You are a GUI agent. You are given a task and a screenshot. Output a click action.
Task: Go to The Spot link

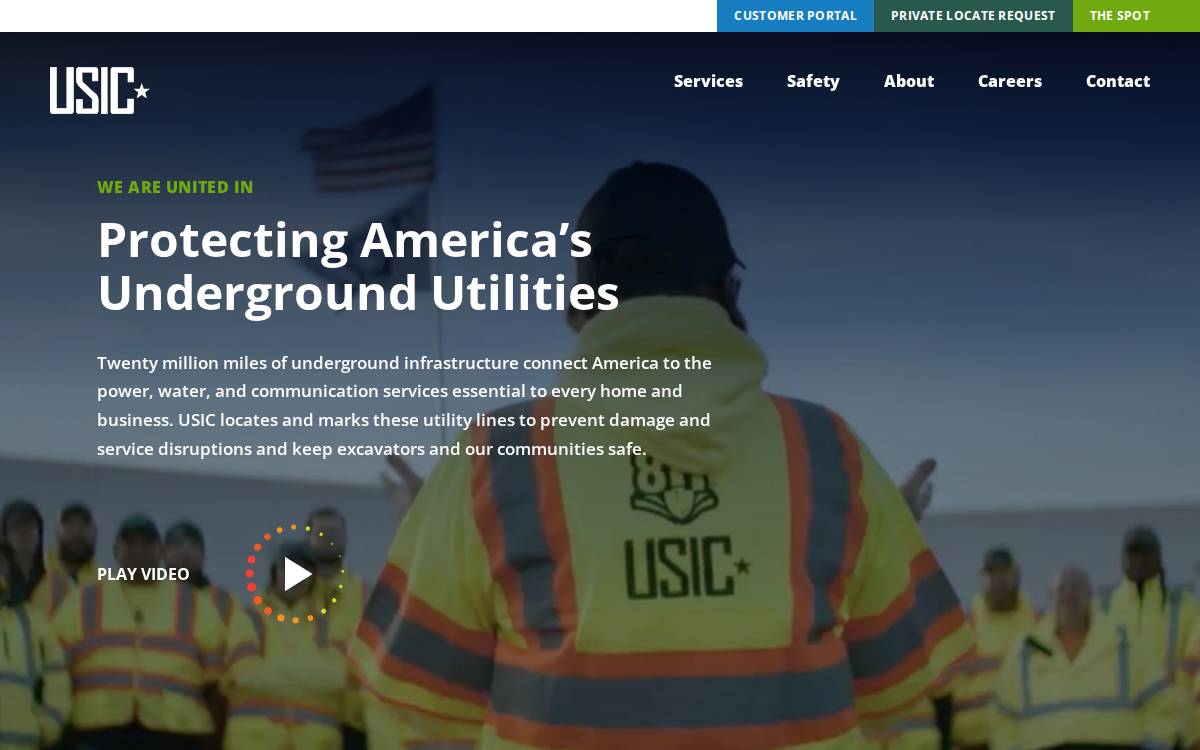click(1120, 16)
